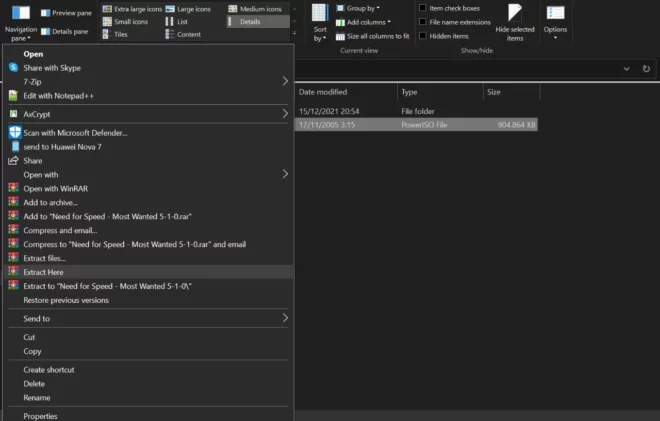The height and width of the screenshot is (421, 660).
Task: Enable Item check boxes
Action: (423, 8)
